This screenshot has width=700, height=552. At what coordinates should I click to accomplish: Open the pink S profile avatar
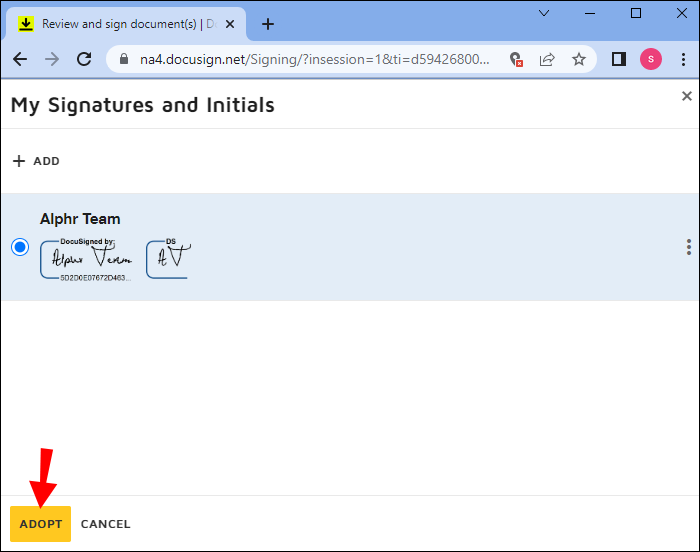click(x=651, y=59)
